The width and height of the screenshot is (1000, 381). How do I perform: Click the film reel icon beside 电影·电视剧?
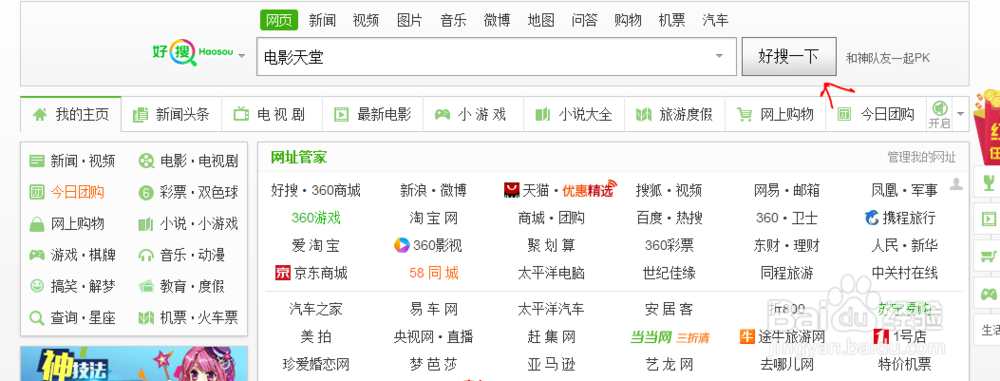tap(146, 161)
